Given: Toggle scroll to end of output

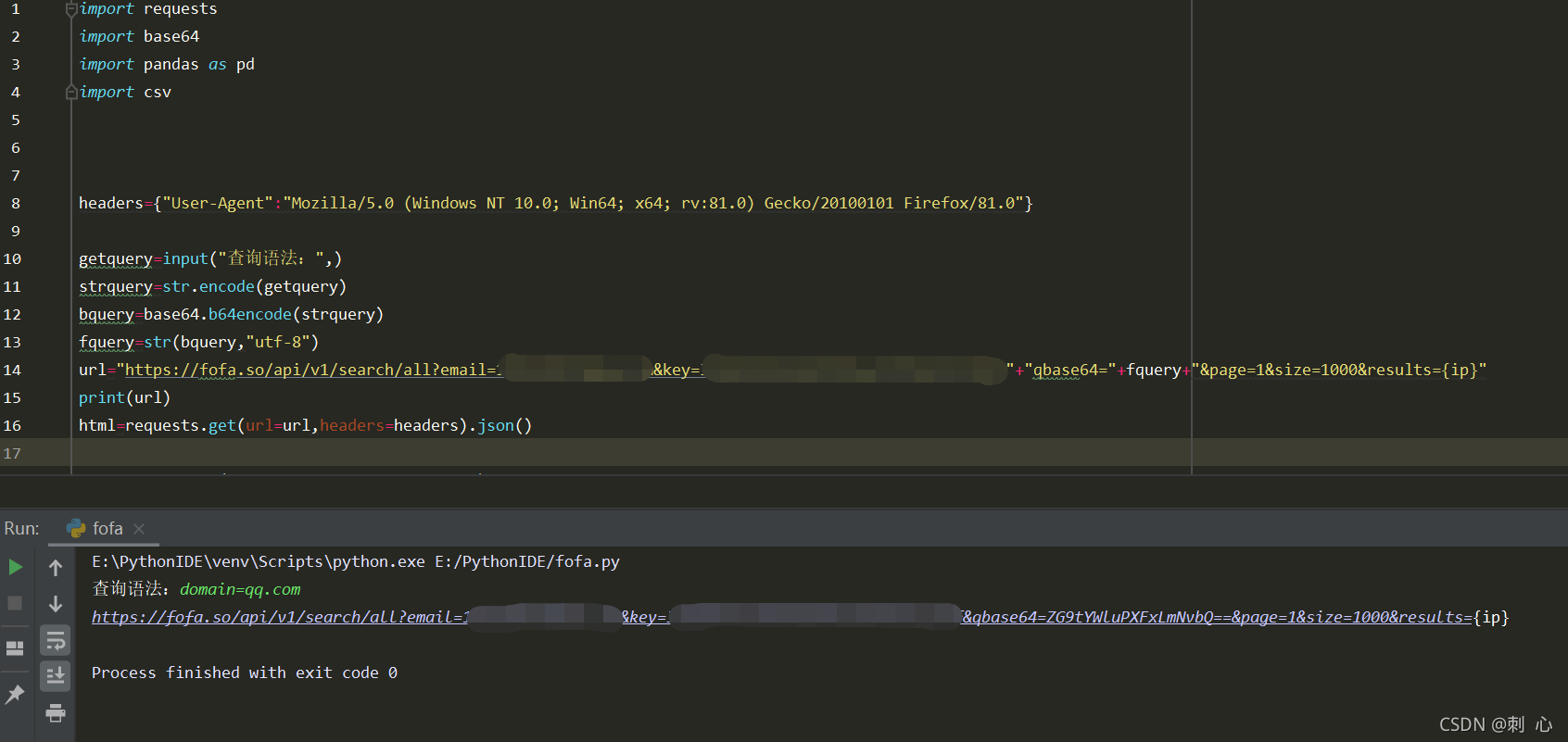Looking at the screenshot, I should pyautogui.click(x=56, y=675).
